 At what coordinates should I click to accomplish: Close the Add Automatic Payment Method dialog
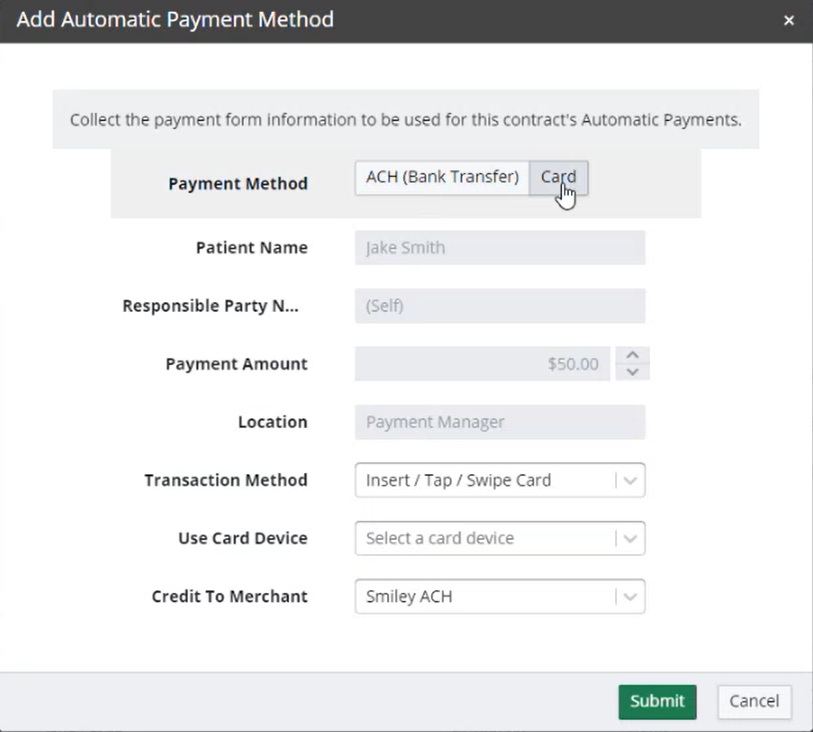789,19
